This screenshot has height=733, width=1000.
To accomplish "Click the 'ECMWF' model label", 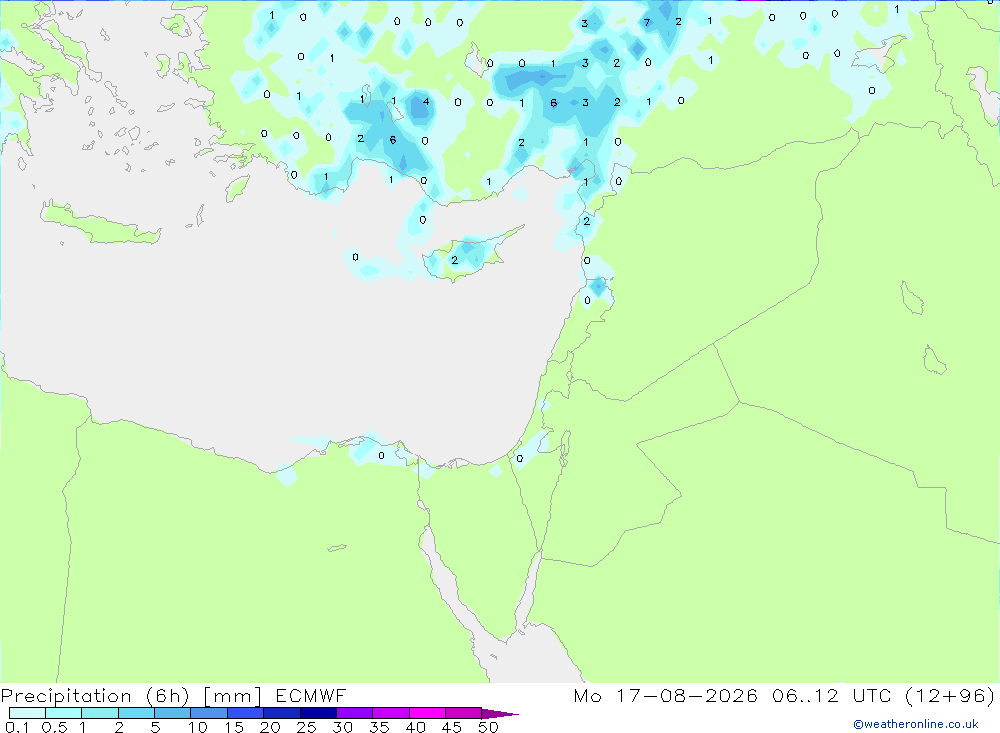I will (311, 696).
